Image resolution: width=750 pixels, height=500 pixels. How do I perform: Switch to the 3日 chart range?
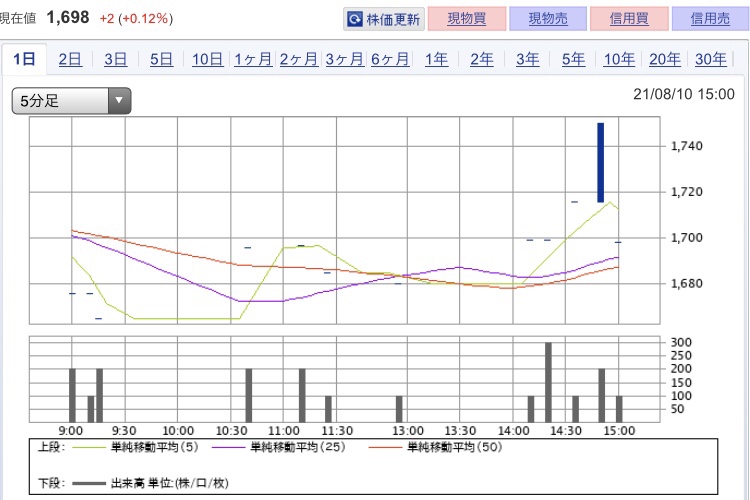116,59
